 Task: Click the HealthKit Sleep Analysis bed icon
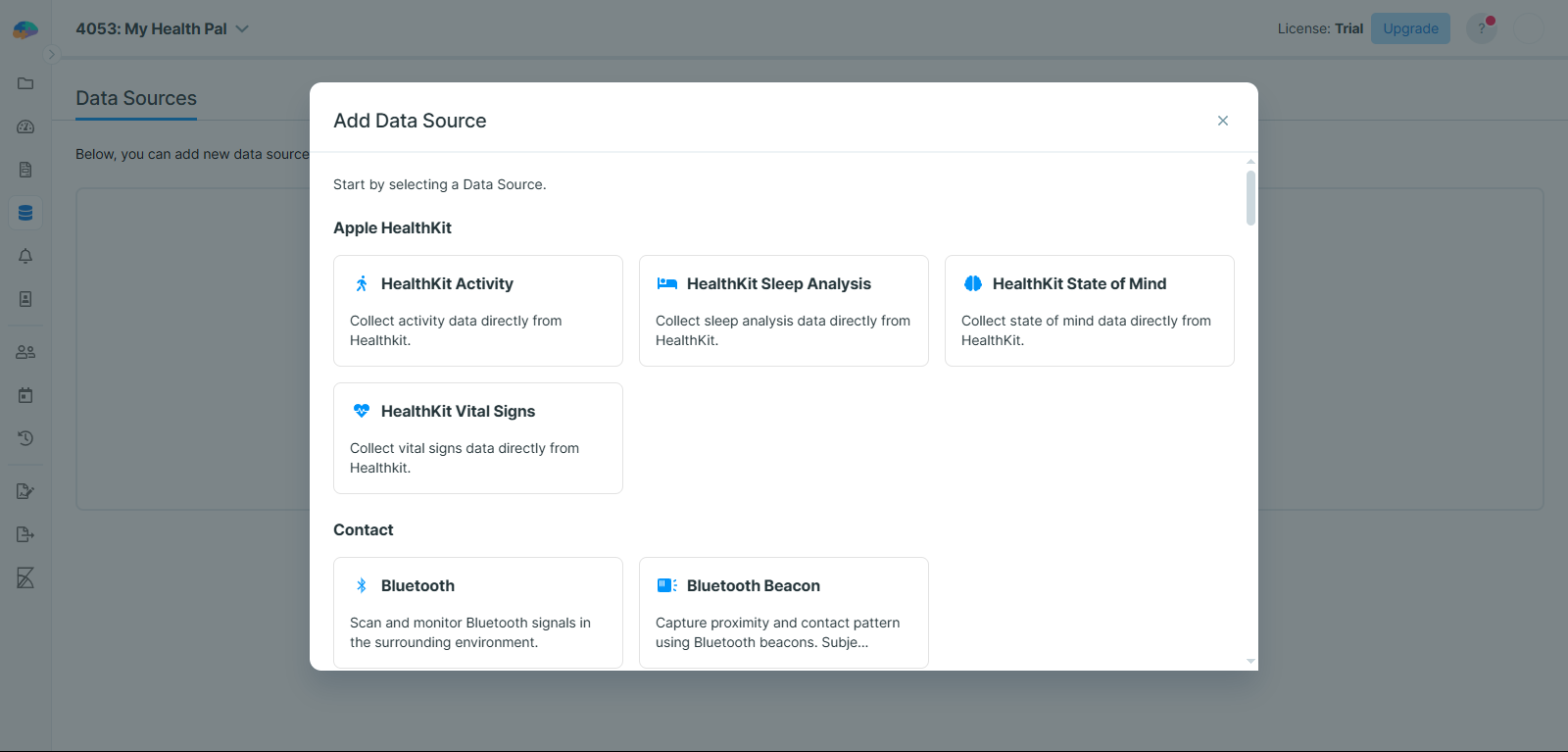point(667,283)
